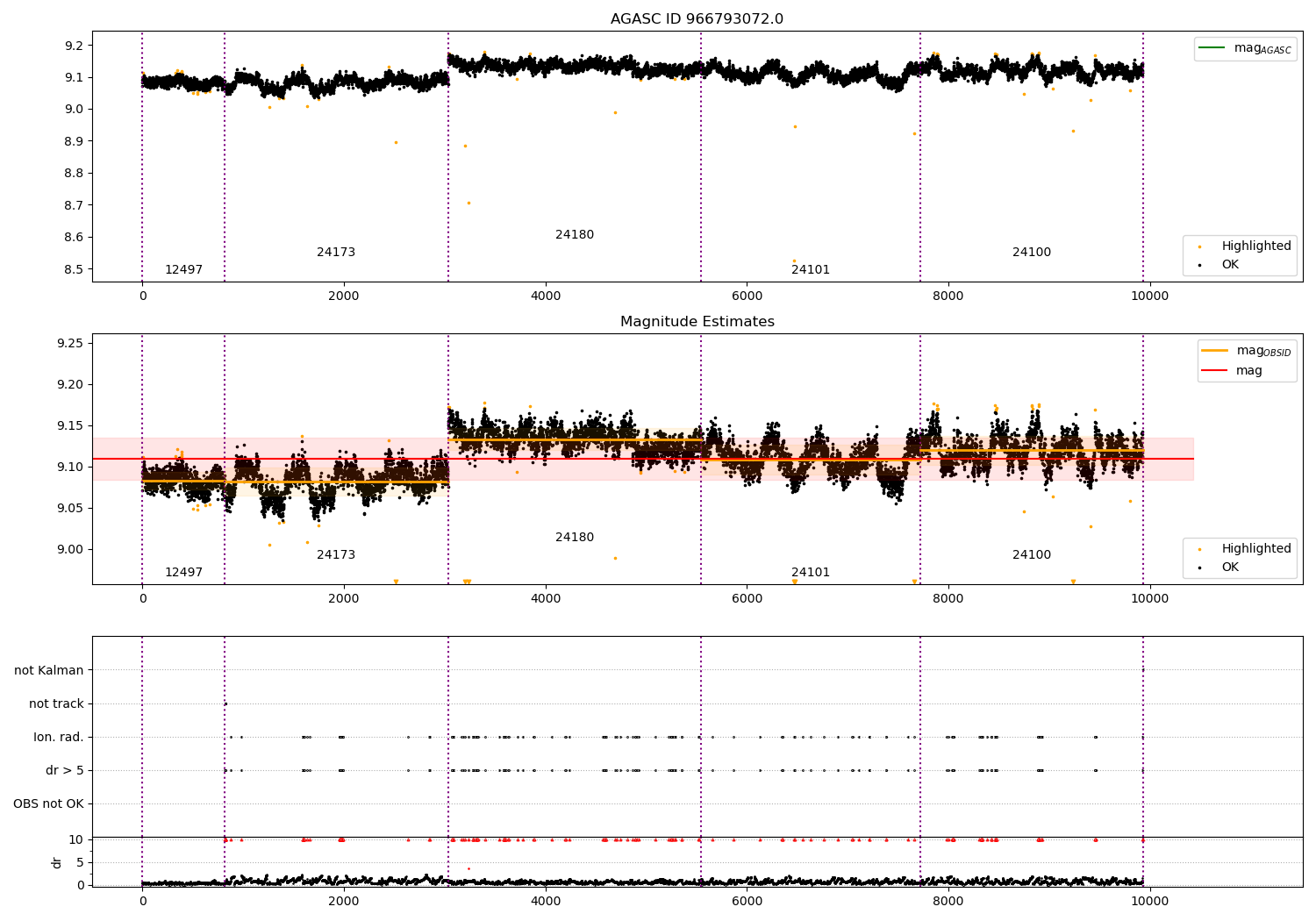Click the orange outlier point near 8.7 in top plot
Image resolution: width=1316 pixels, height=921 pixels.
pos(468,203)
